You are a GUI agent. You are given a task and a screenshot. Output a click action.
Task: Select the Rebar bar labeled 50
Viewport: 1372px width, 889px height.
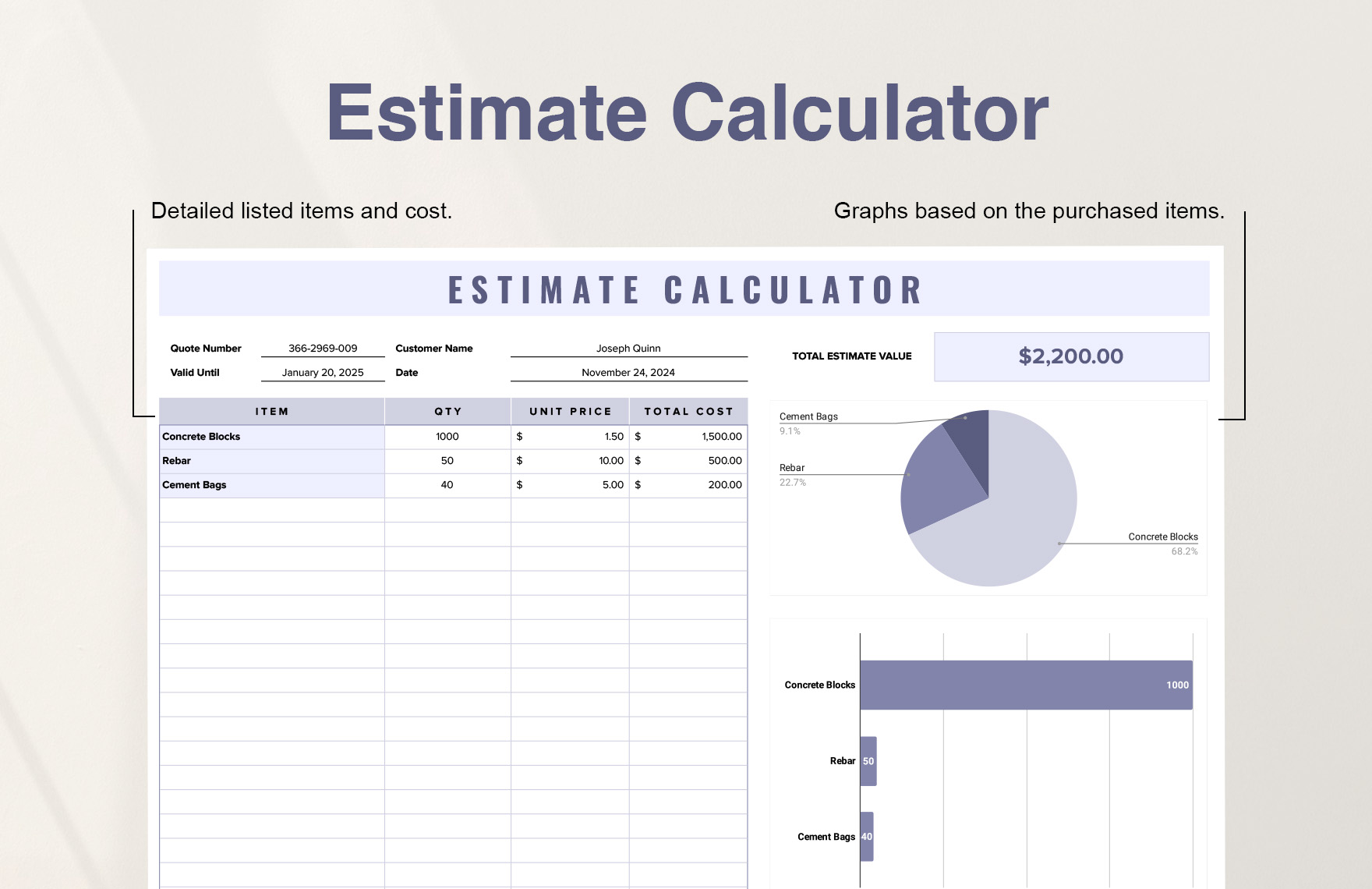click(868, 761)
